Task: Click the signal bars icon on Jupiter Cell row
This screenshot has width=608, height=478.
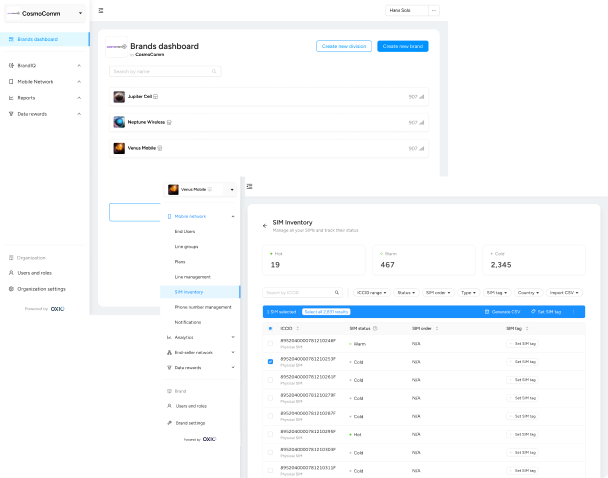Action: point(421,97)
